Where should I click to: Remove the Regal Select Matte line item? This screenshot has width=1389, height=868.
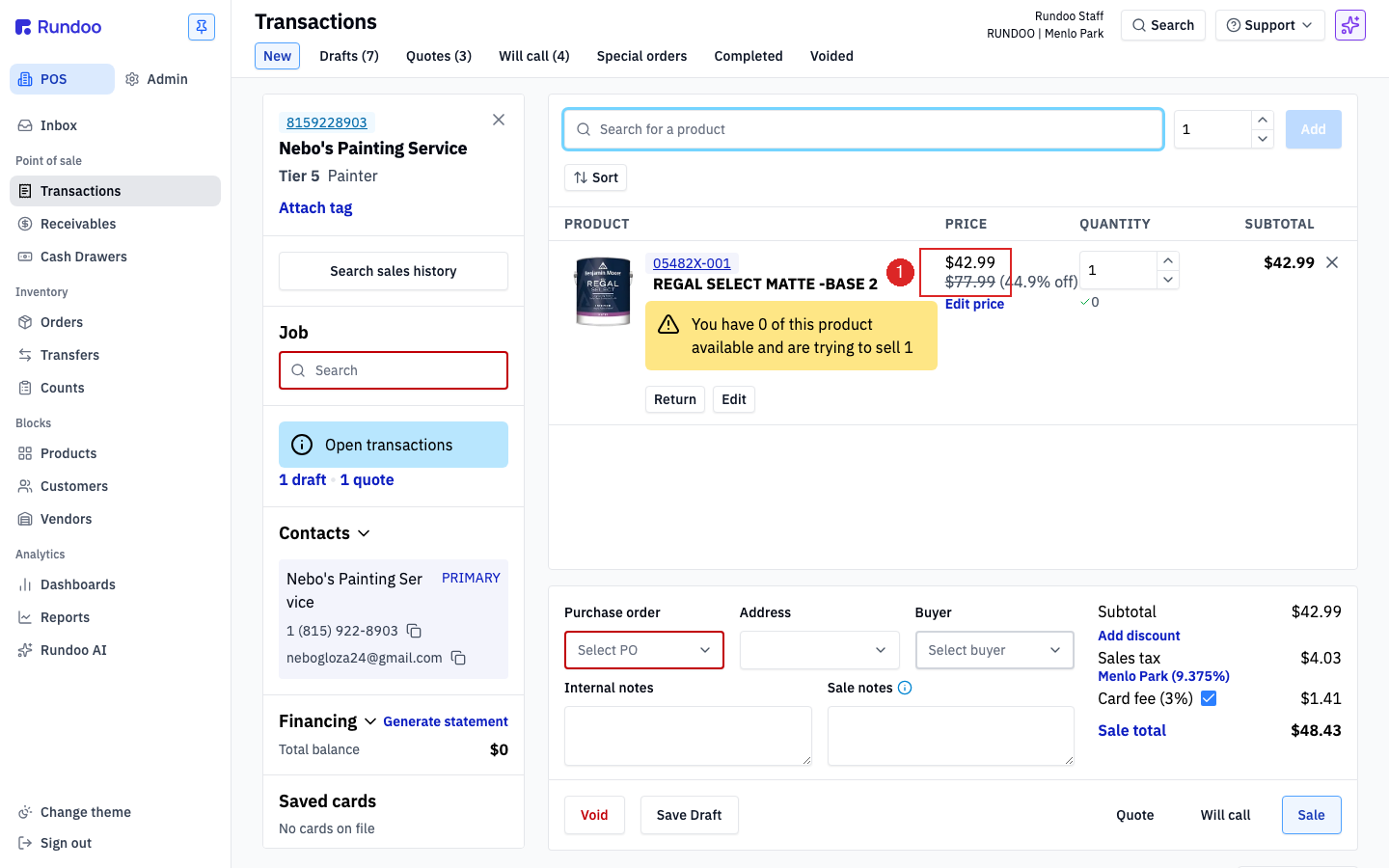pyautogui.click(x=1332, y=262)
